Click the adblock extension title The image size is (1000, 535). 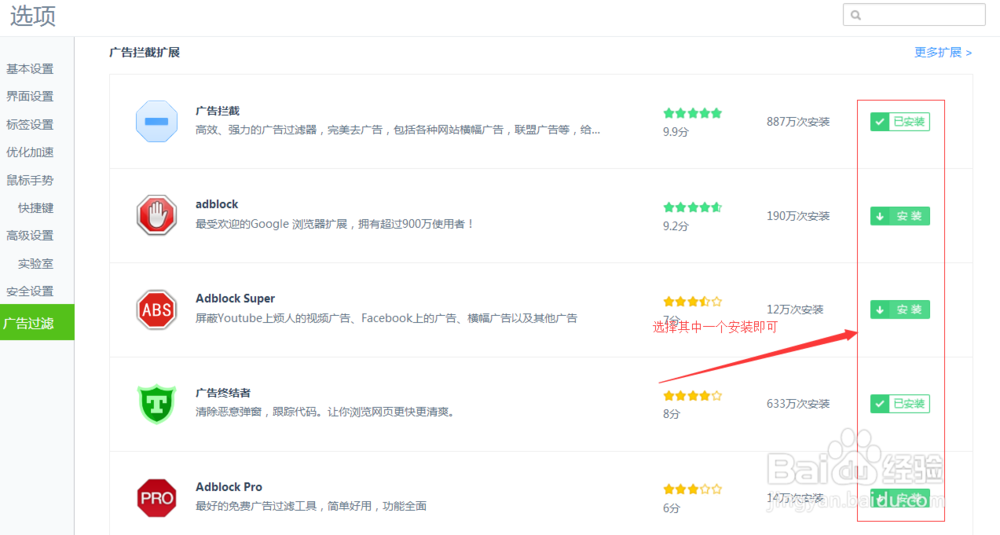point(217,204)
